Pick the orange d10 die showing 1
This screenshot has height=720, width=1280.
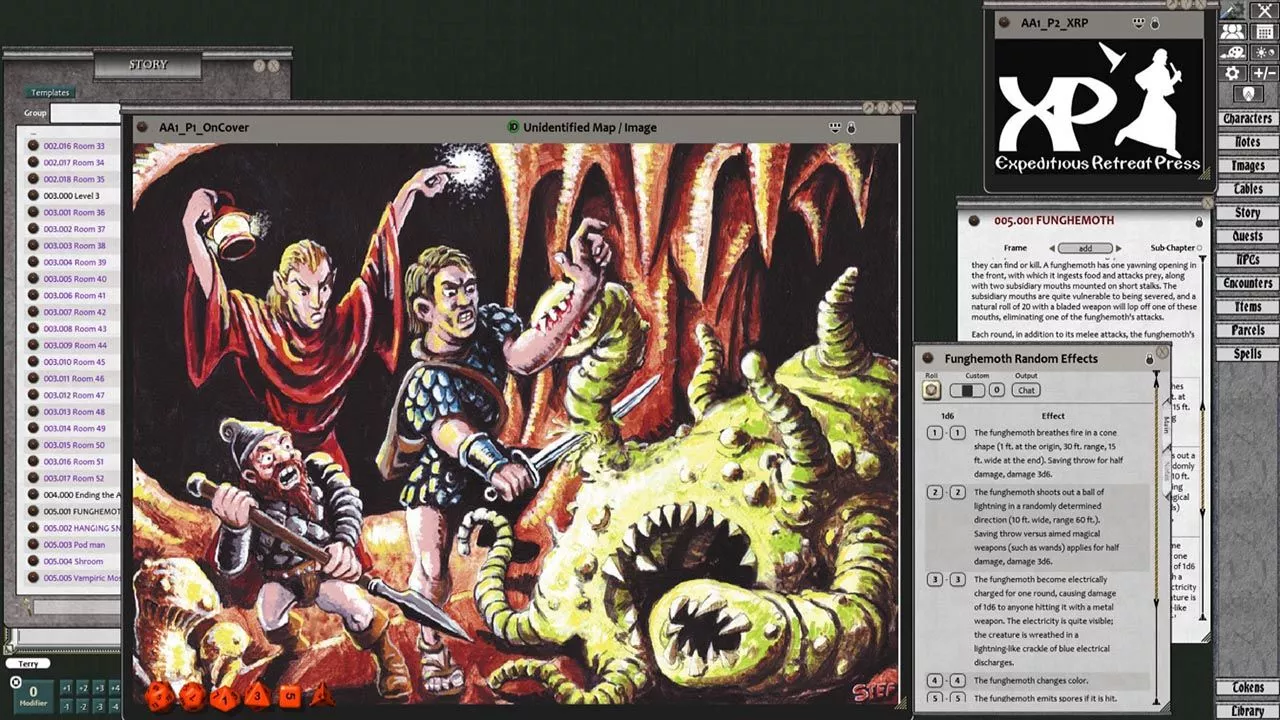pos(224,697)
